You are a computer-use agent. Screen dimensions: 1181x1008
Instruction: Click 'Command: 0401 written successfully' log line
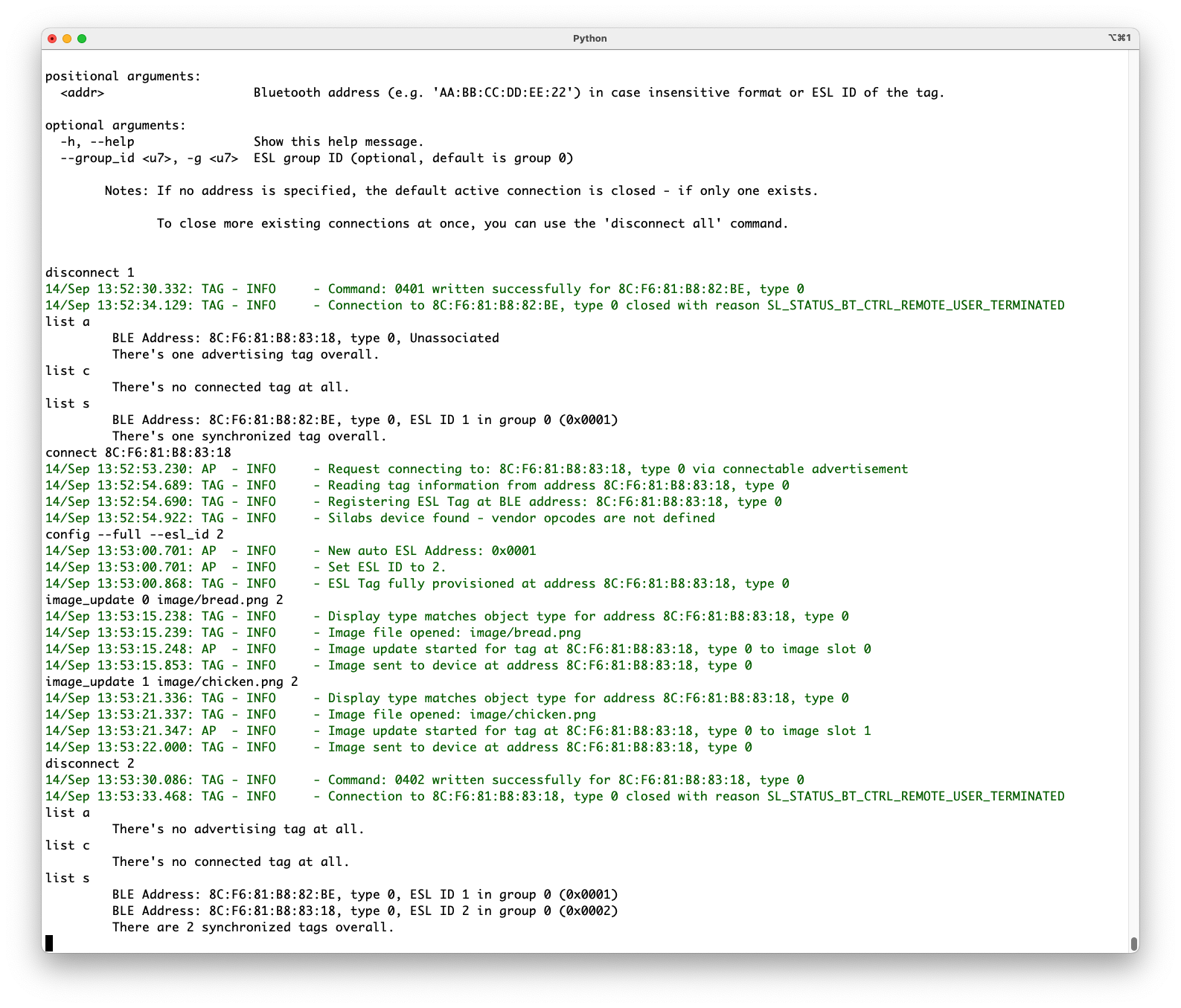point(425,289)
